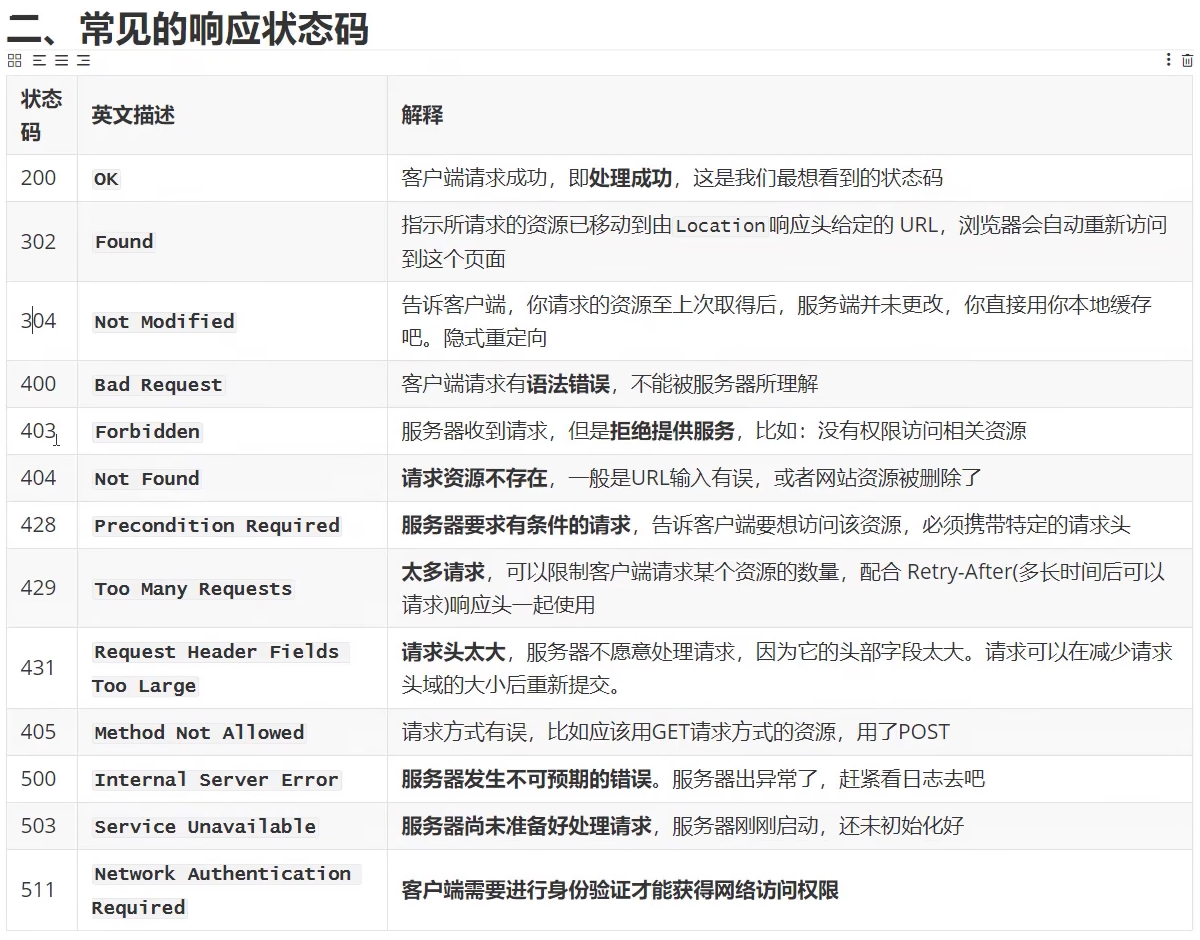Viewport: 1200px width, 940px height.
Task: Open the three-dot table options menu
Action: pyautogui.click(x=1167, y=61)
